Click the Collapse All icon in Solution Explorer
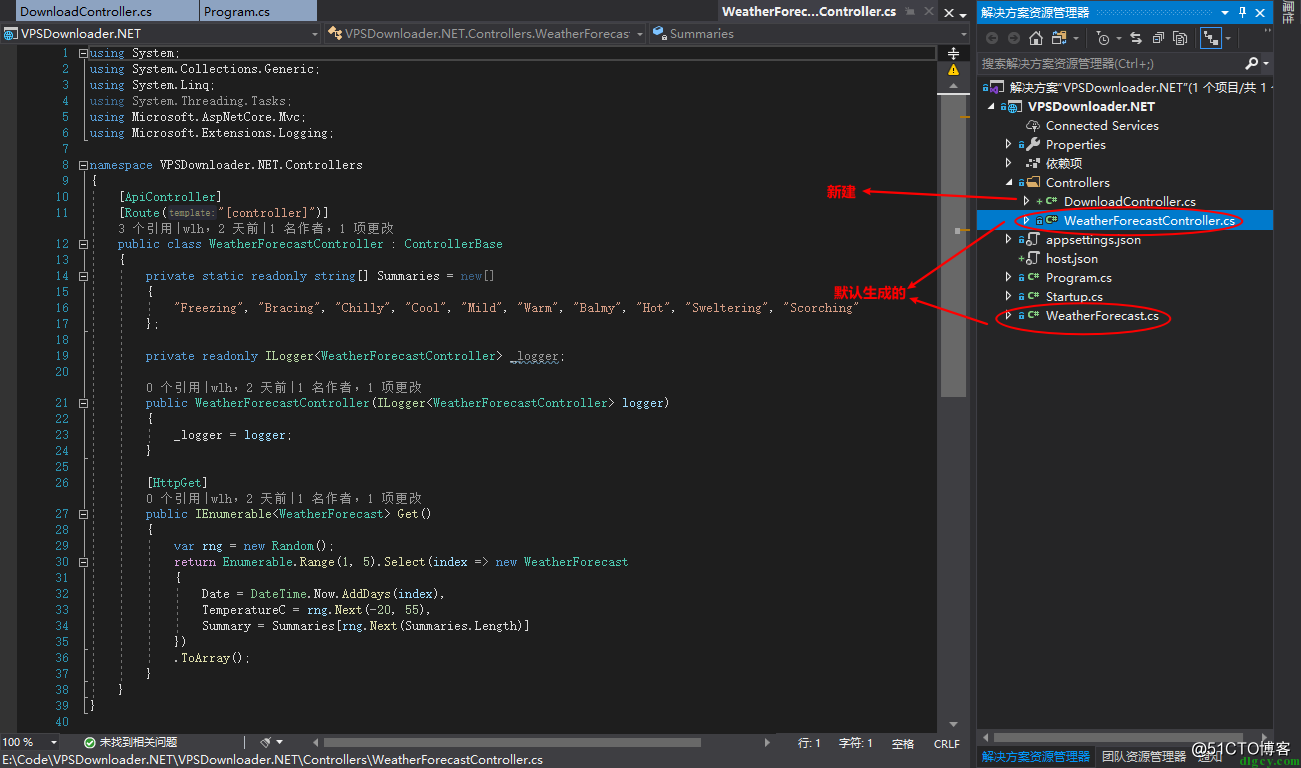This screenshot has width=1301, height=768. [1158, 38]
